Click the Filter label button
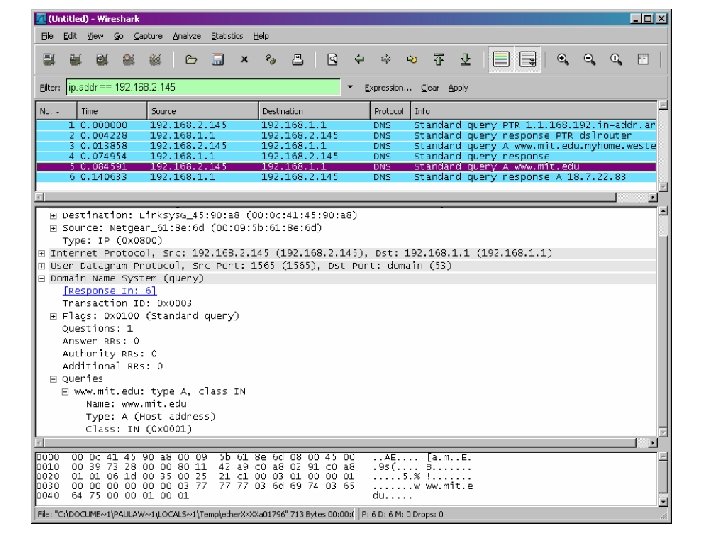Screen dimensions: 720x540 tap(50, 88)
